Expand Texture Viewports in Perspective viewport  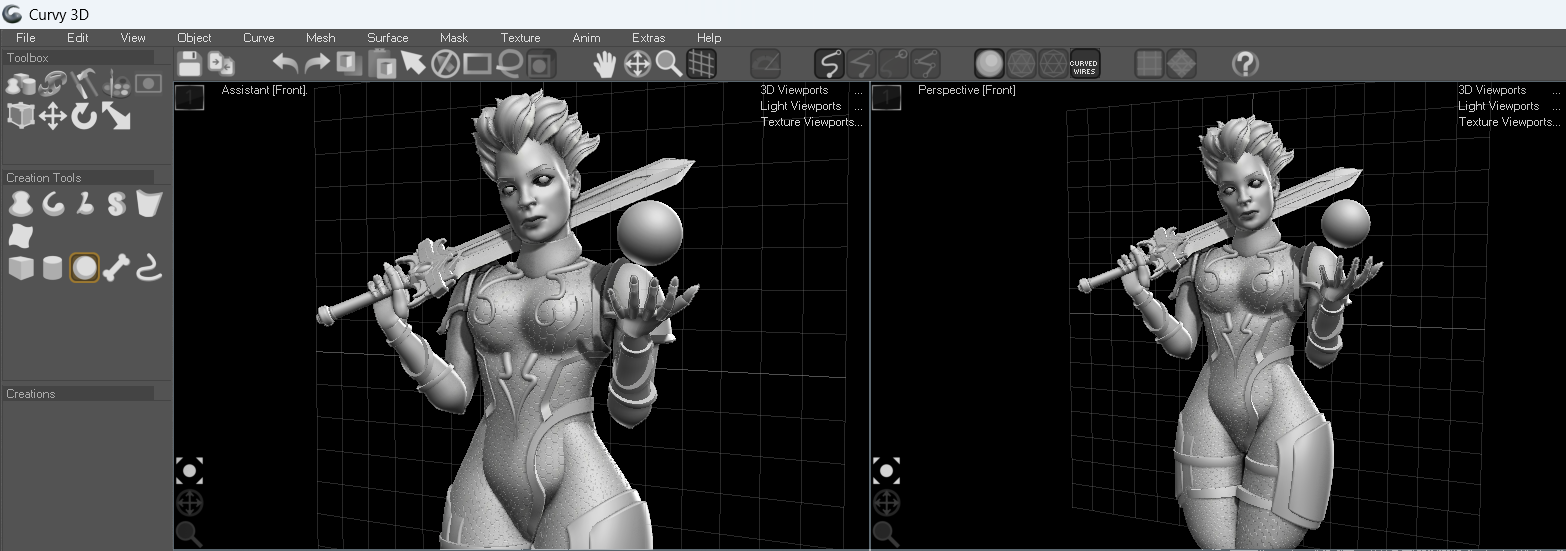click(1509, 122)
